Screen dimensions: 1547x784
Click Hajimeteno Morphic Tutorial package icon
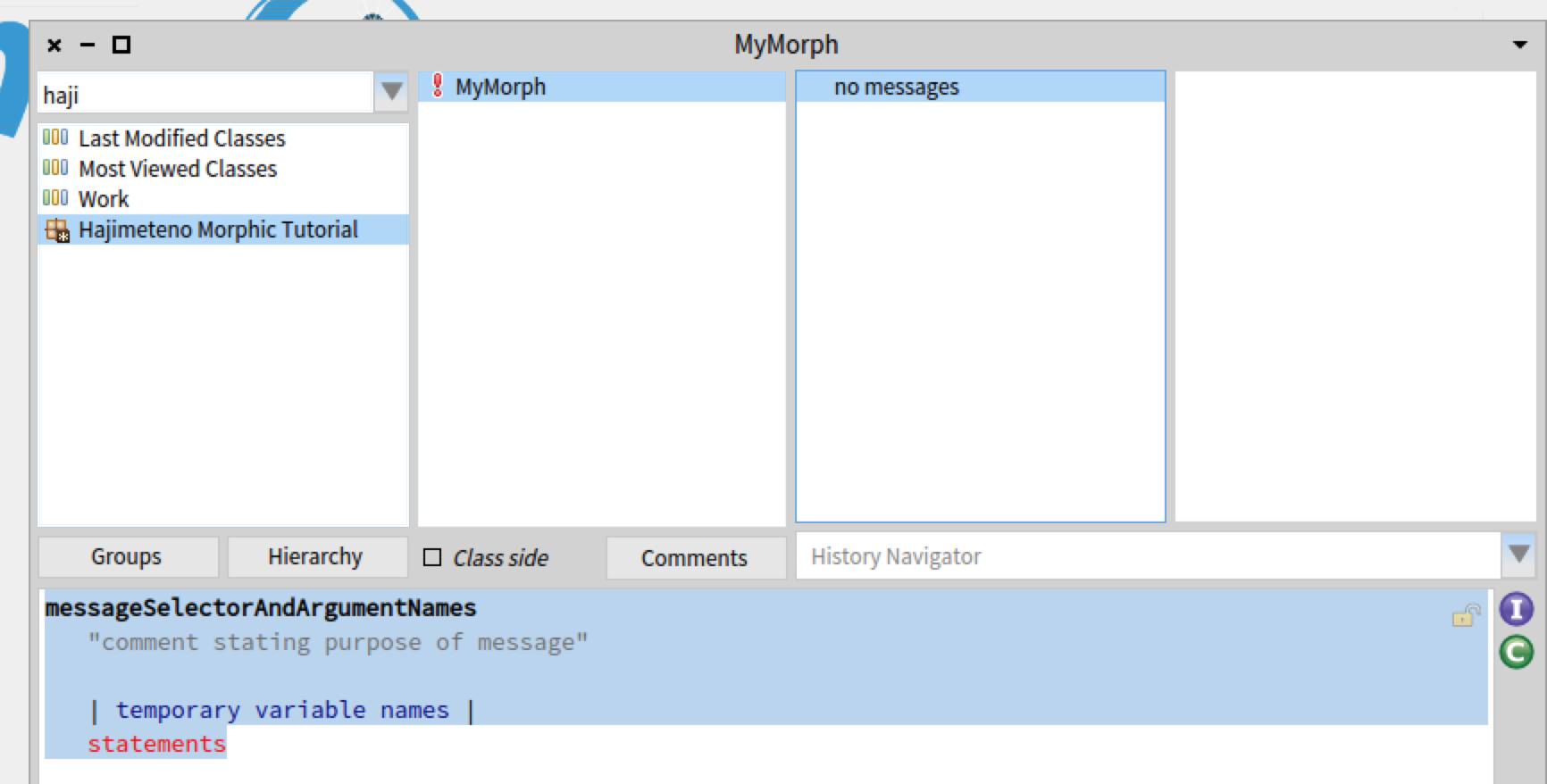point(57,230)
